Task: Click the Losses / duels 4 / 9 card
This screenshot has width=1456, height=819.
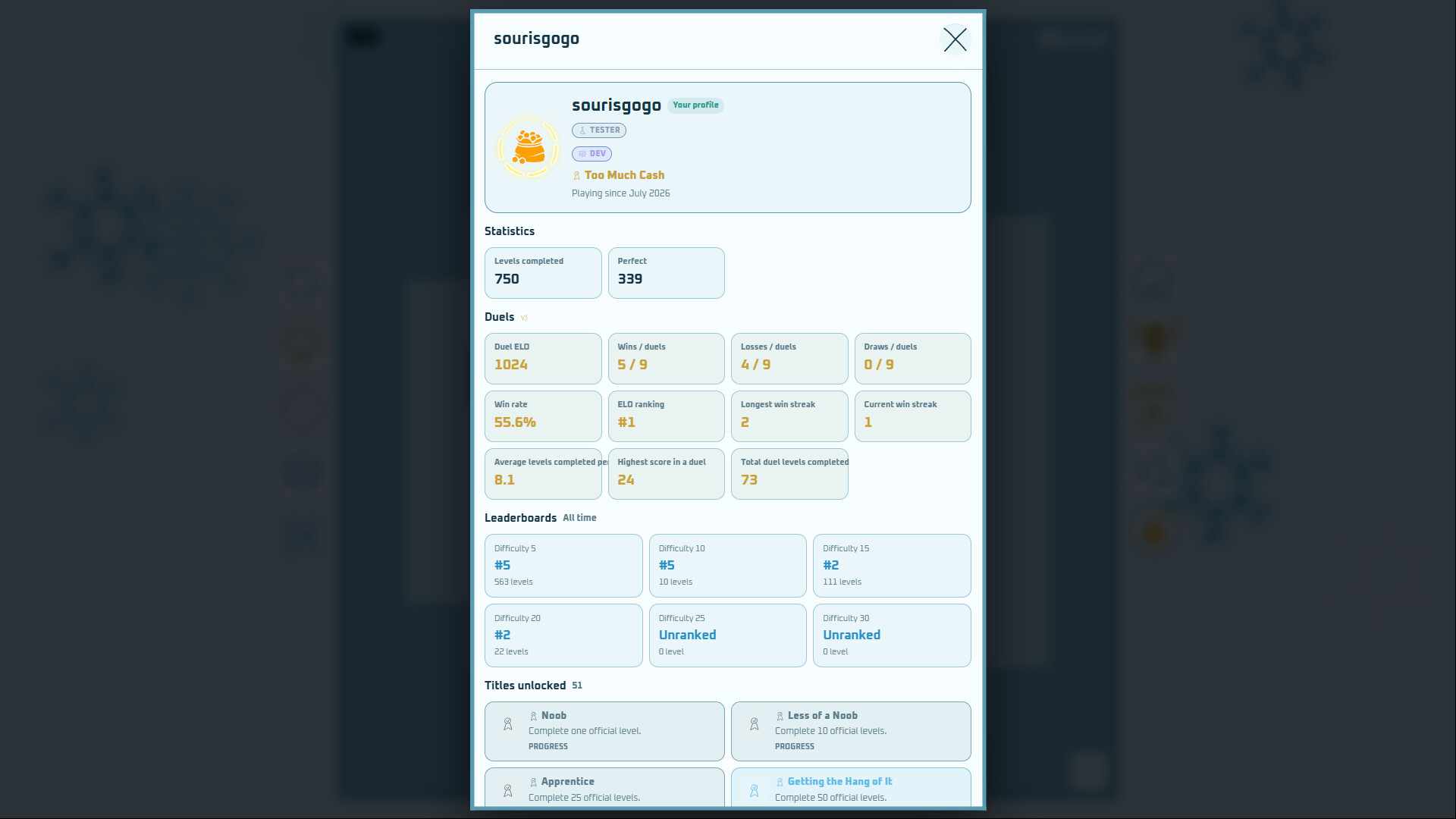Action: 789,359
